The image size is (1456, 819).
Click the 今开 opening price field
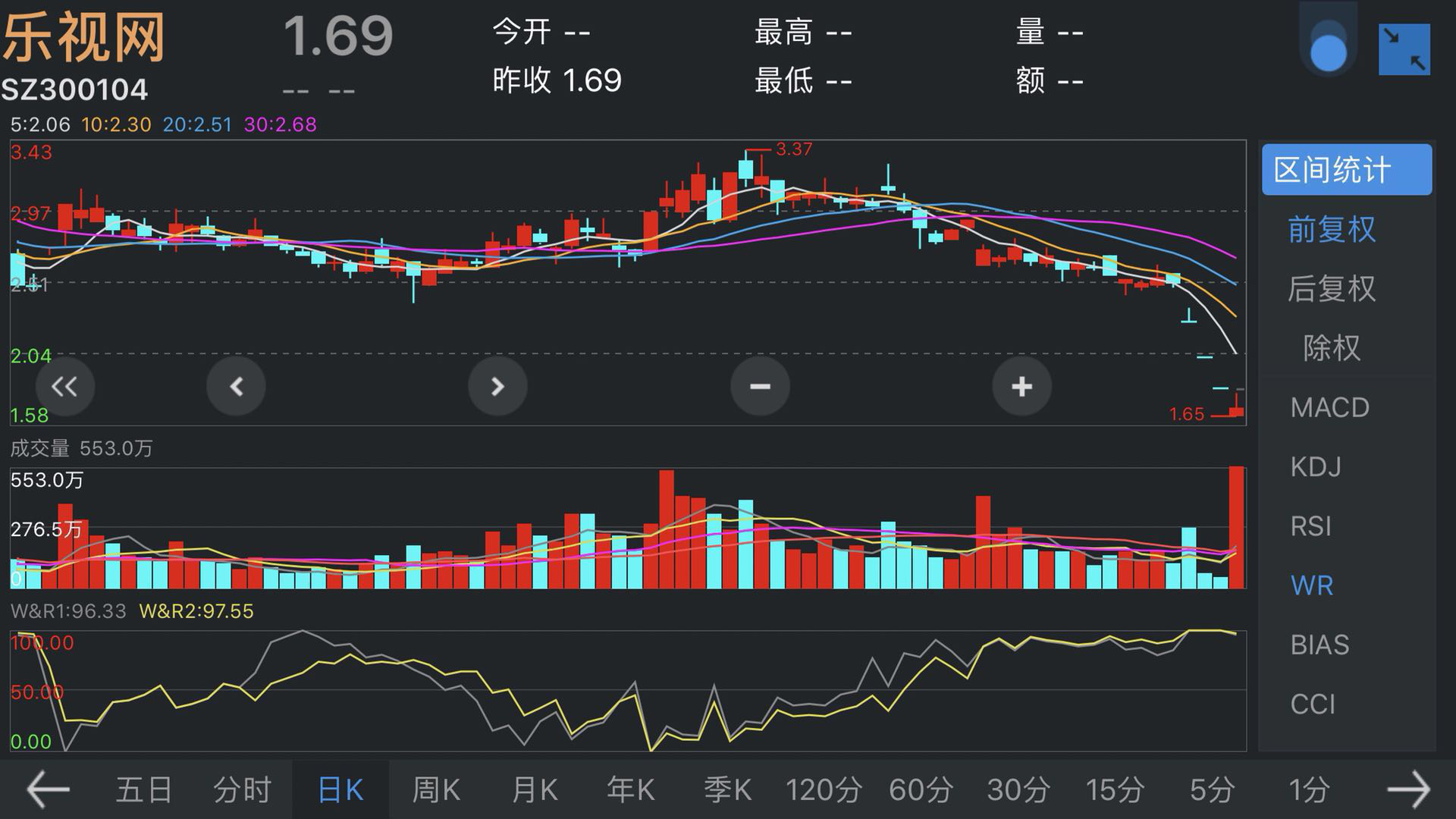click(541, 32)
